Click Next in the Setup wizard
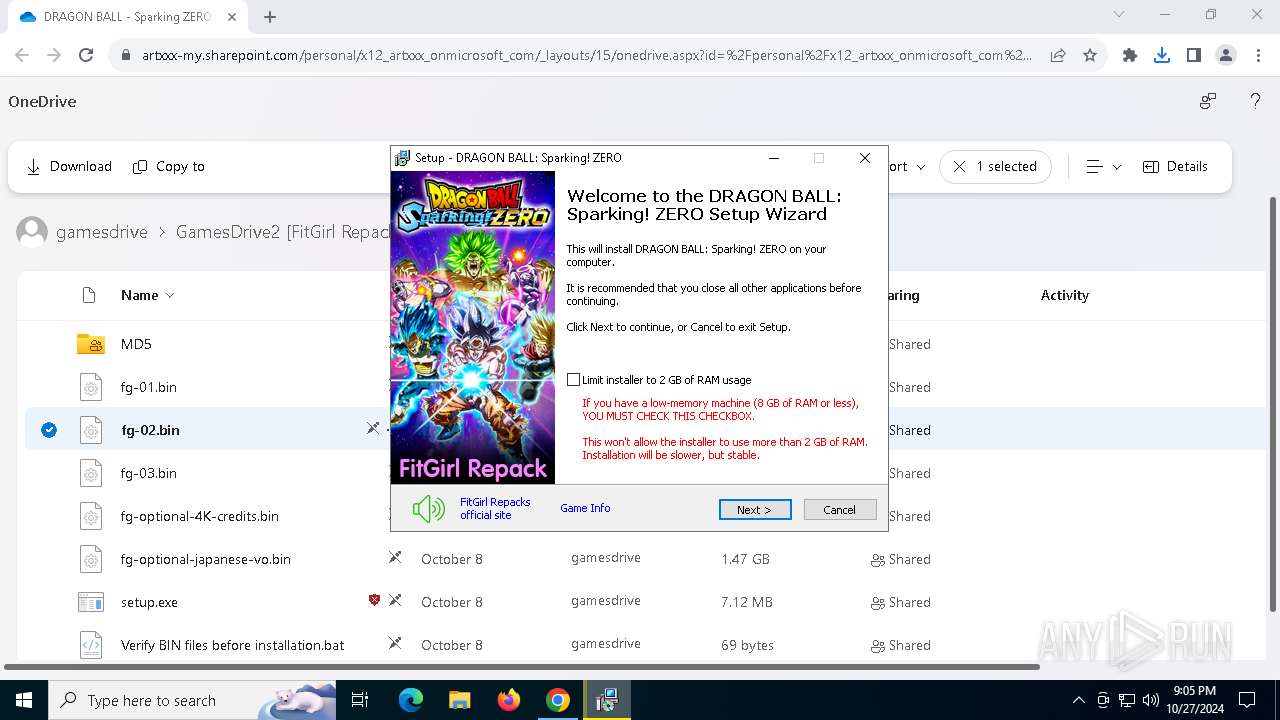This screenshot has height=720, width=1280. click(755, 510)
